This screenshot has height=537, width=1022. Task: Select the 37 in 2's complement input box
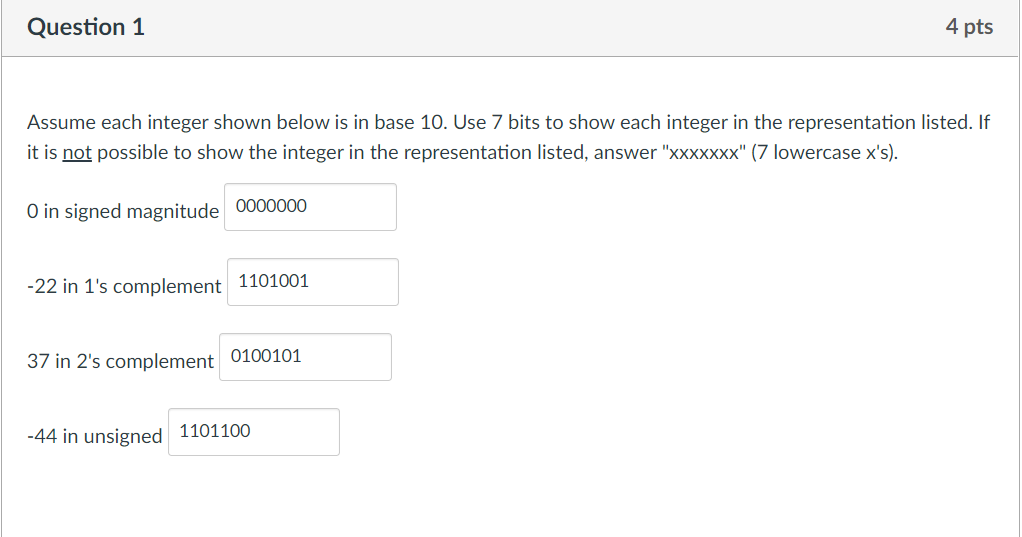click(305, 356)
